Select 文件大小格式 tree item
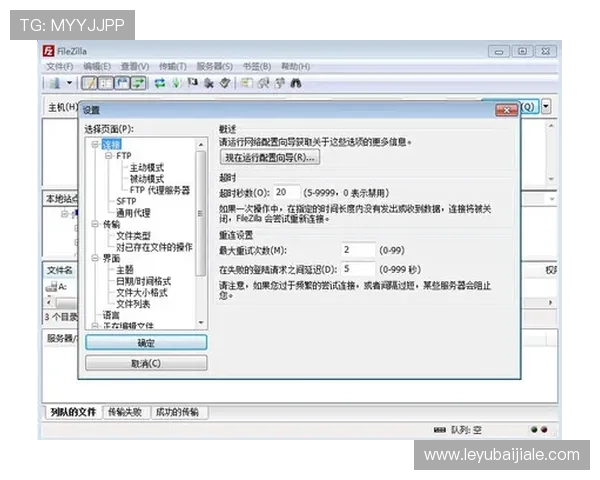This screenshot has height=480, width=600. pyautogui.click(x=142, y=293)
